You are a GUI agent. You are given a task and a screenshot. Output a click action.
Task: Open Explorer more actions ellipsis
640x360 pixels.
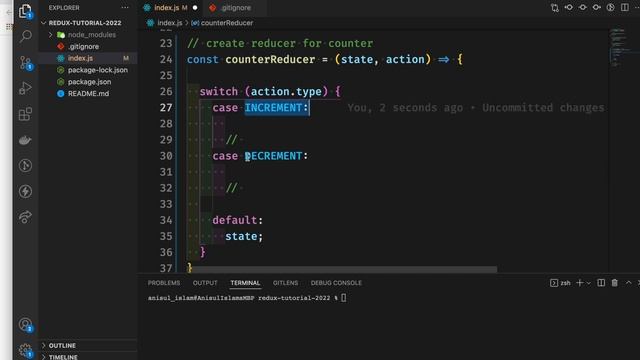pos(124,7)
